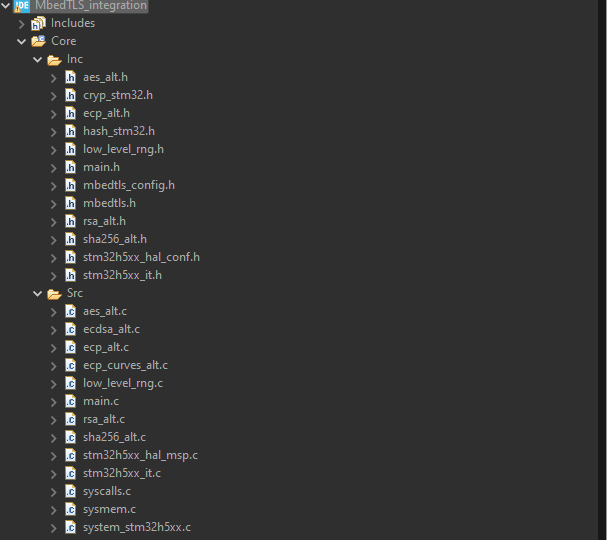Screen dimensions: 607x540
Task: Click the Src open folder icon
Action: pos(54,294)
